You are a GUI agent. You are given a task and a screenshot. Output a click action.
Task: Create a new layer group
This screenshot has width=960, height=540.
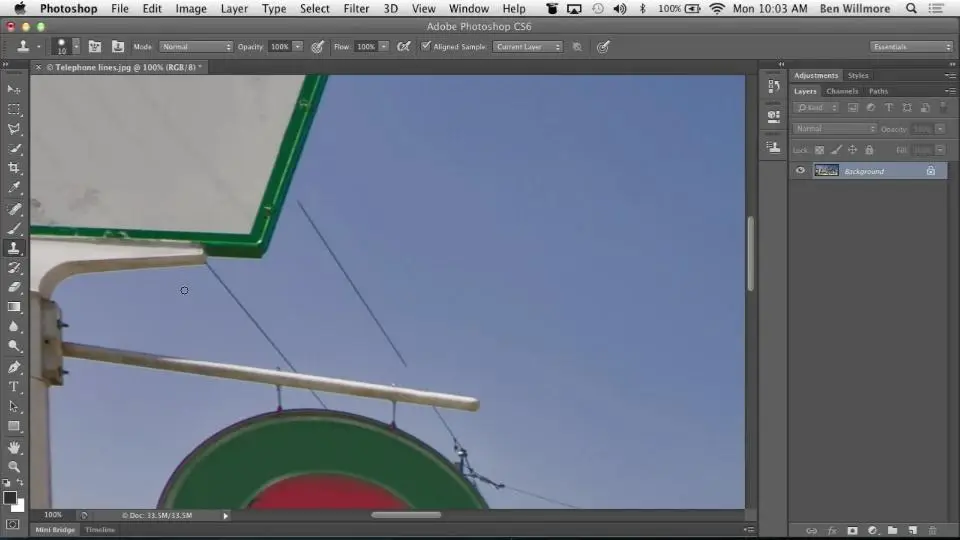point(892,530)
